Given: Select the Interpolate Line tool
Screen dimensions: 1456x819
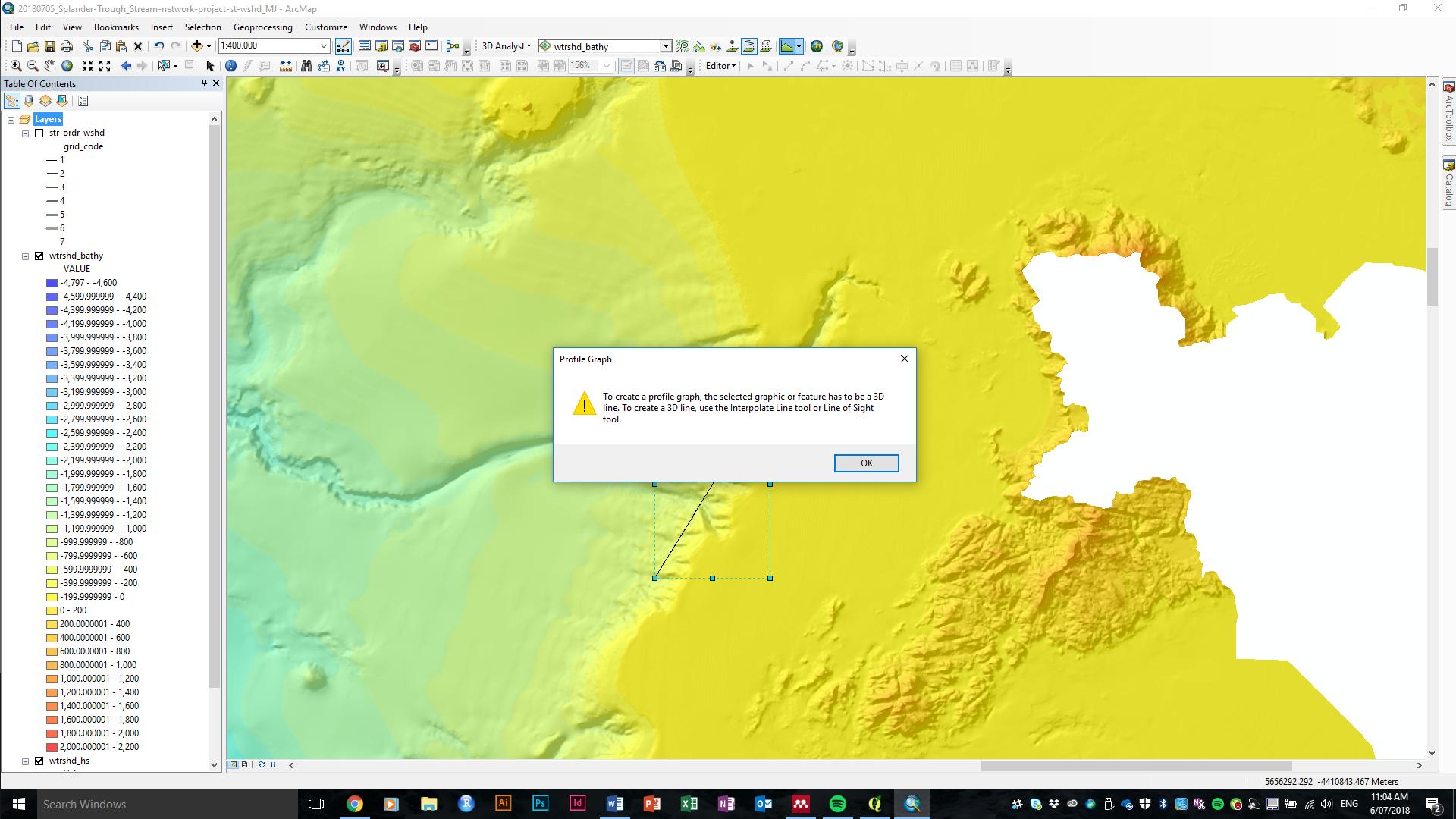Looking at the screenshot, I should (749, 46).
